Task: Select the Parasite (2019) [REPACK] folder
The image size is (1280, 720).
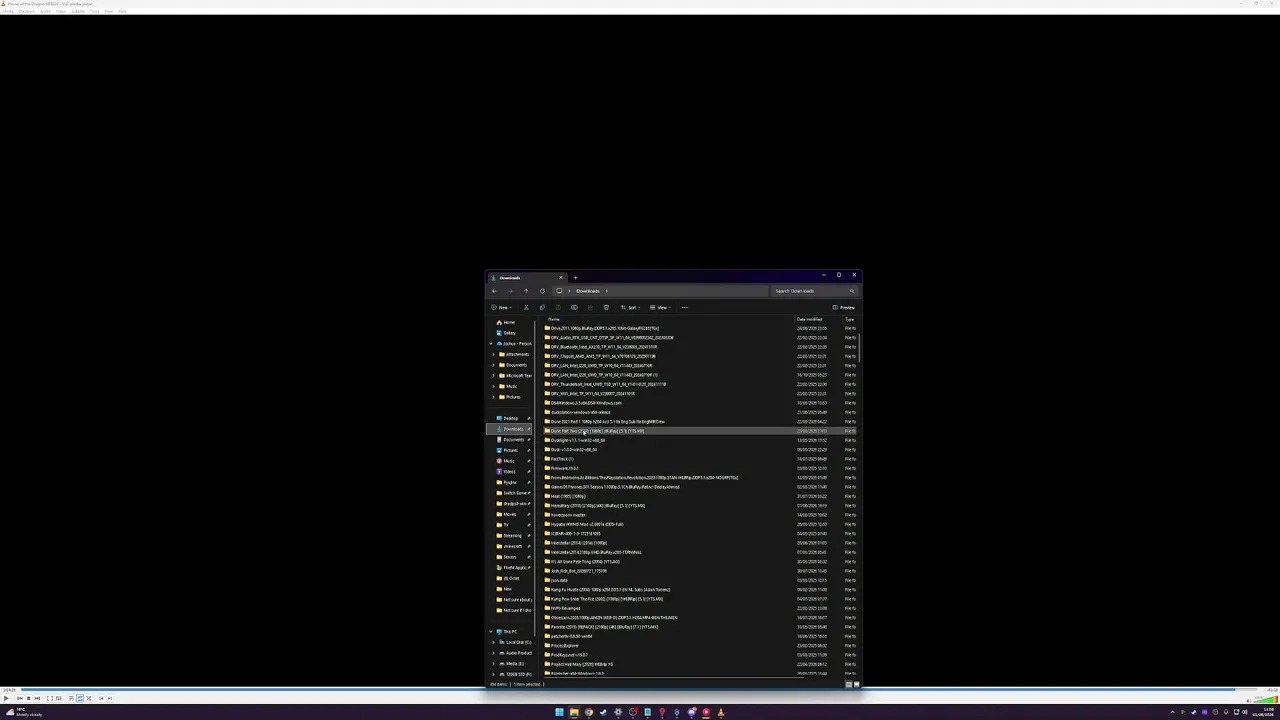Action: point(602,627)
